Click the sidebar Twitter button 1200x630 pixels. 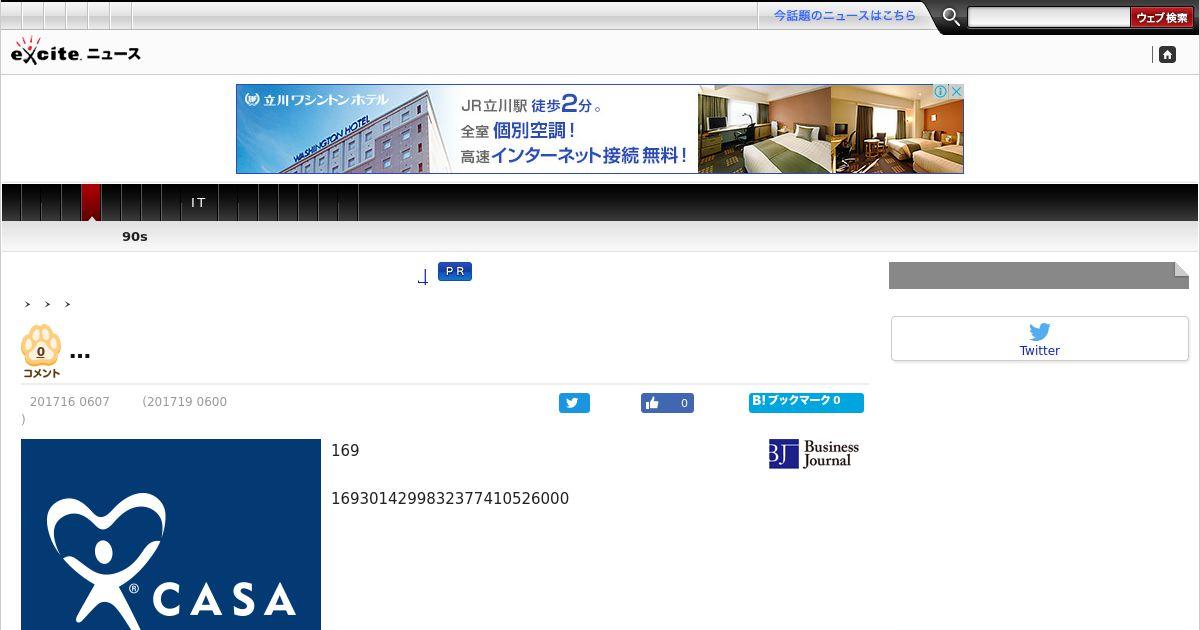1040,339
